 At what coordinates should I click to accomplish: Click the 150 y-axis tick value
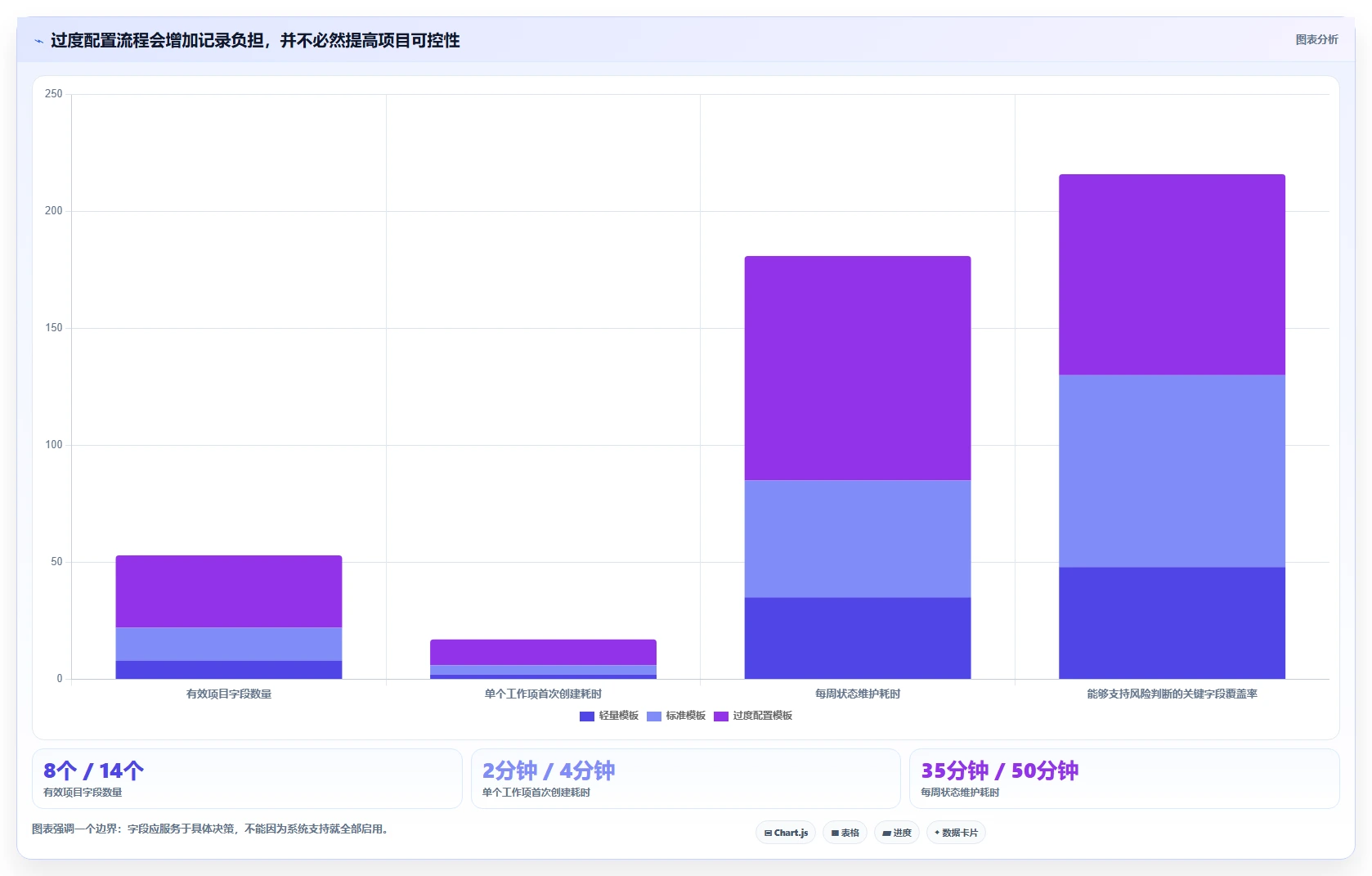point(53,328)
